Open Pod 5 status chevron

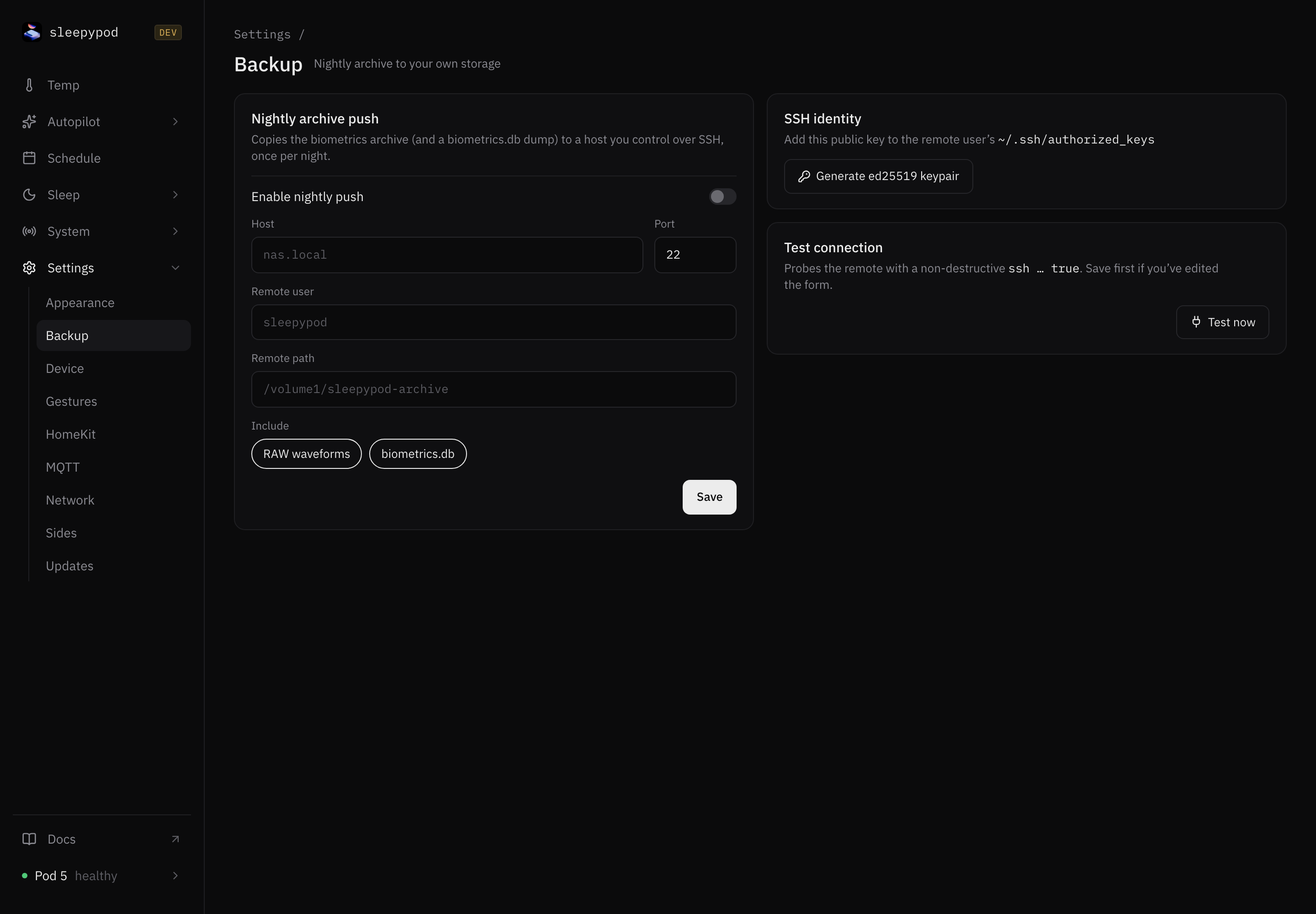pyautogui.click(x=175, y=876)
